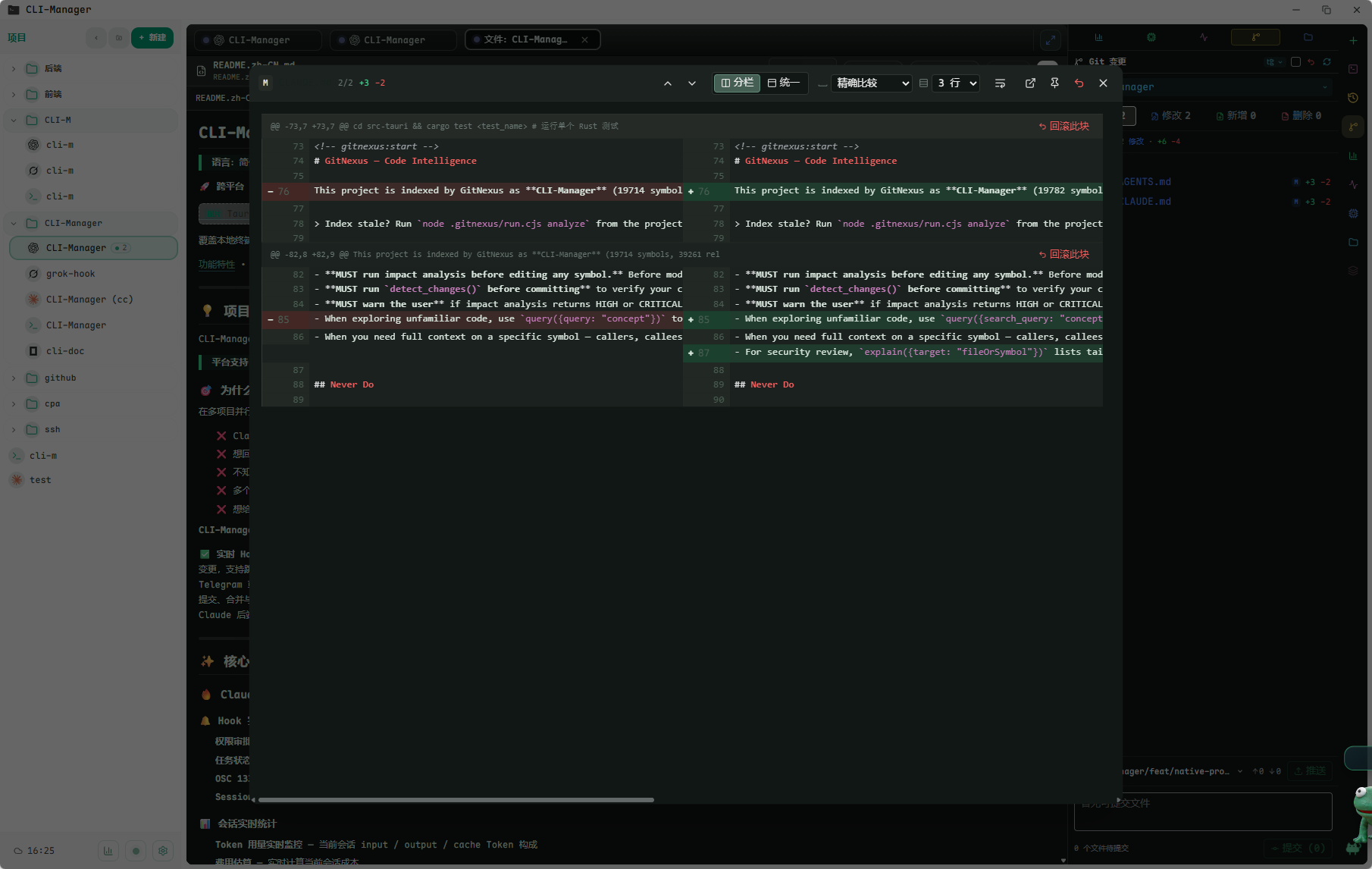The width and height of the screenshot is (1372, 869).
Task: Filter by 删除 0 in Git panel
Action: click(1301, 116)
